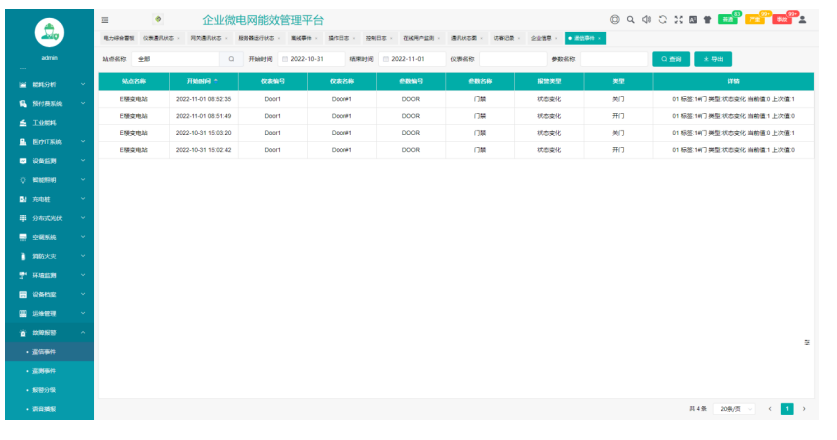This screenshot has width=837, height=440.
Task: Click the 参数名称 input field
Action: [x=614, y=59]
